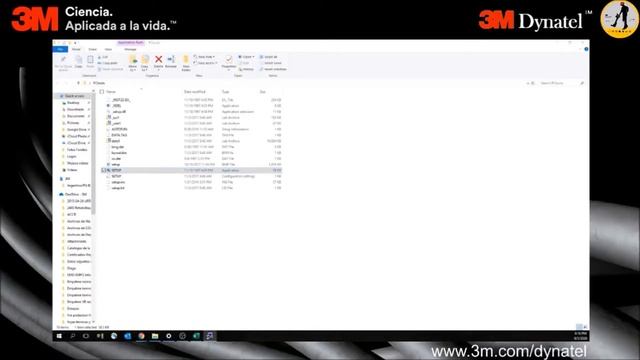Image resolution: width=640 pixels, height=360 pixels.
Task: Click the Copy icon in the ribbon
Action: pyautogui.click(x=78, y=61)
